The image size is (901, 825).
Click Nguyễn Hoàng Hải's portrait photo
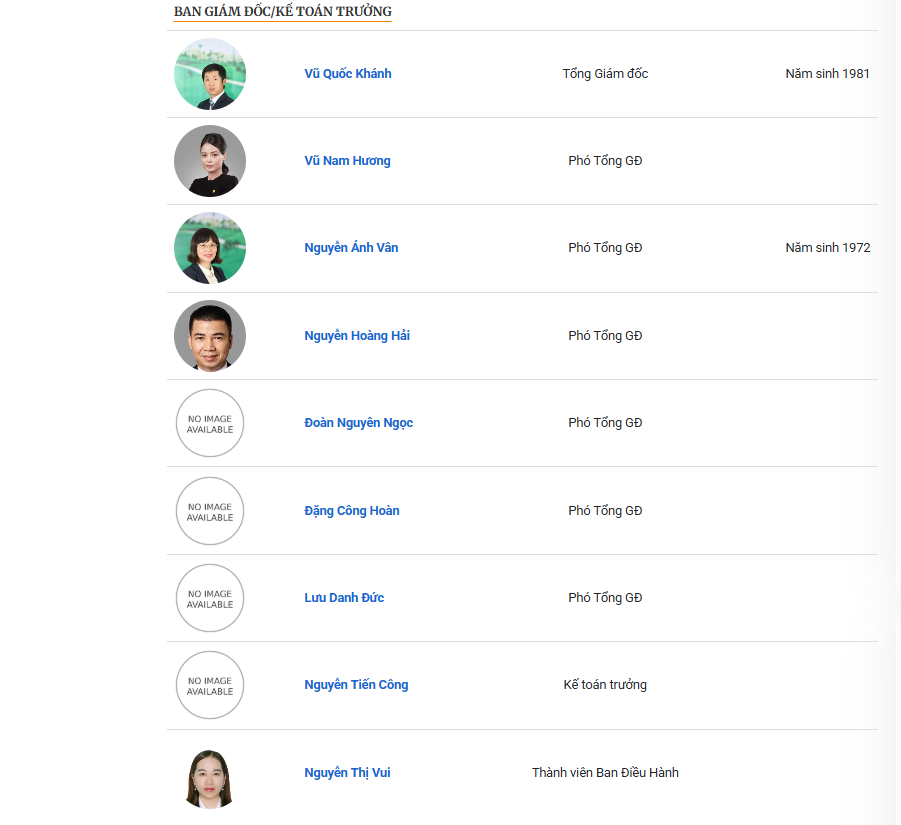tap(210, 335)
